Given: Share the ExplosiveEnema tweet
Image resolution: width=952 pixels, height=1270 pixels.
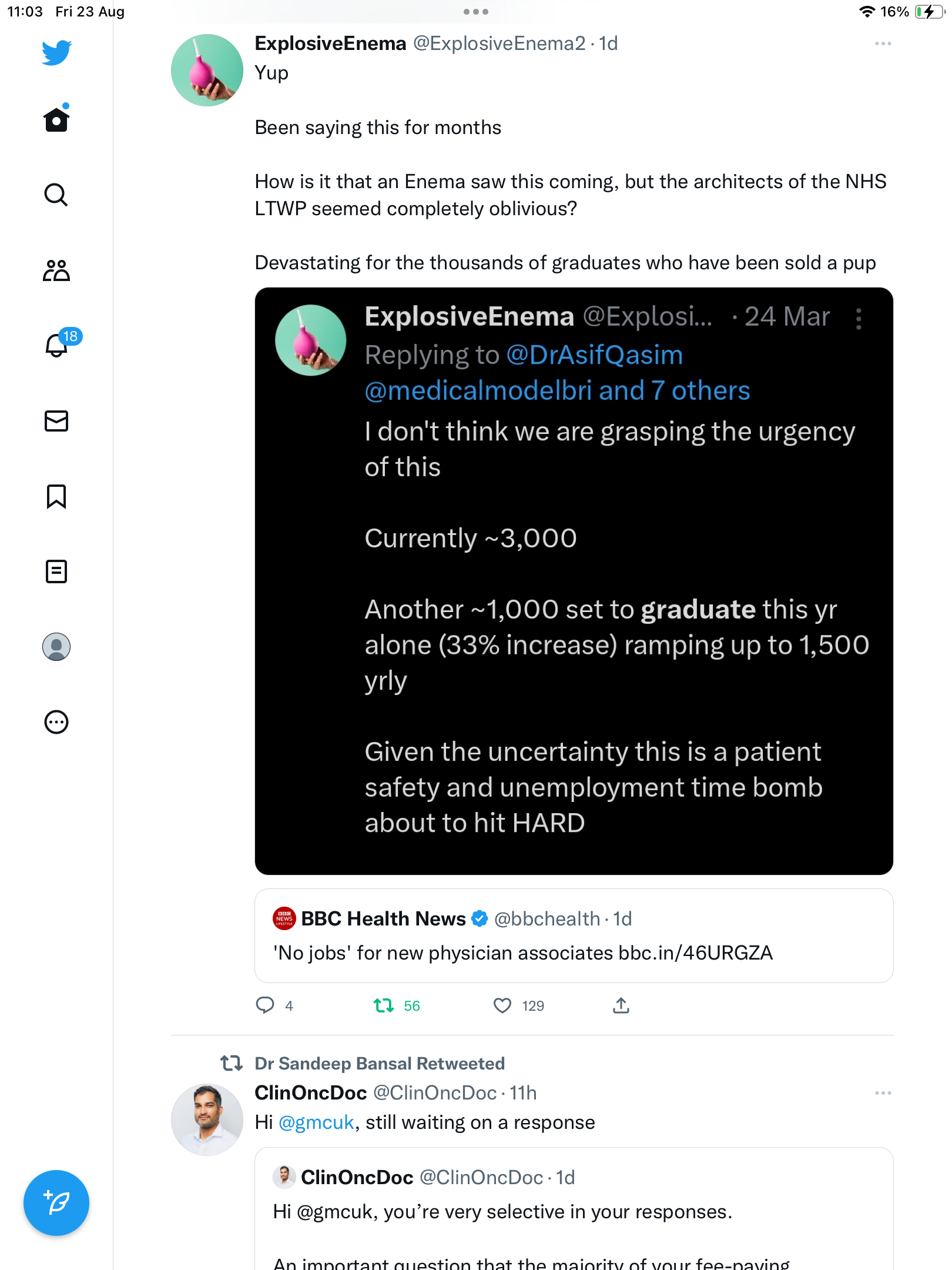Looking at the screenshot, I should tap(621, 1005).
